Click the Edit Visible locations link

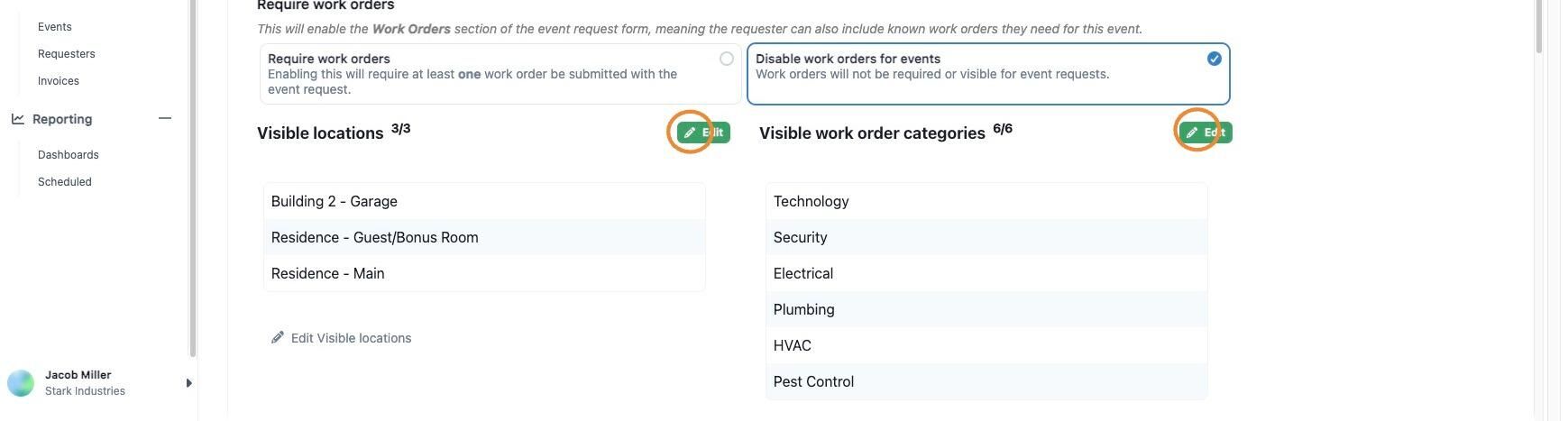[351, 338]
